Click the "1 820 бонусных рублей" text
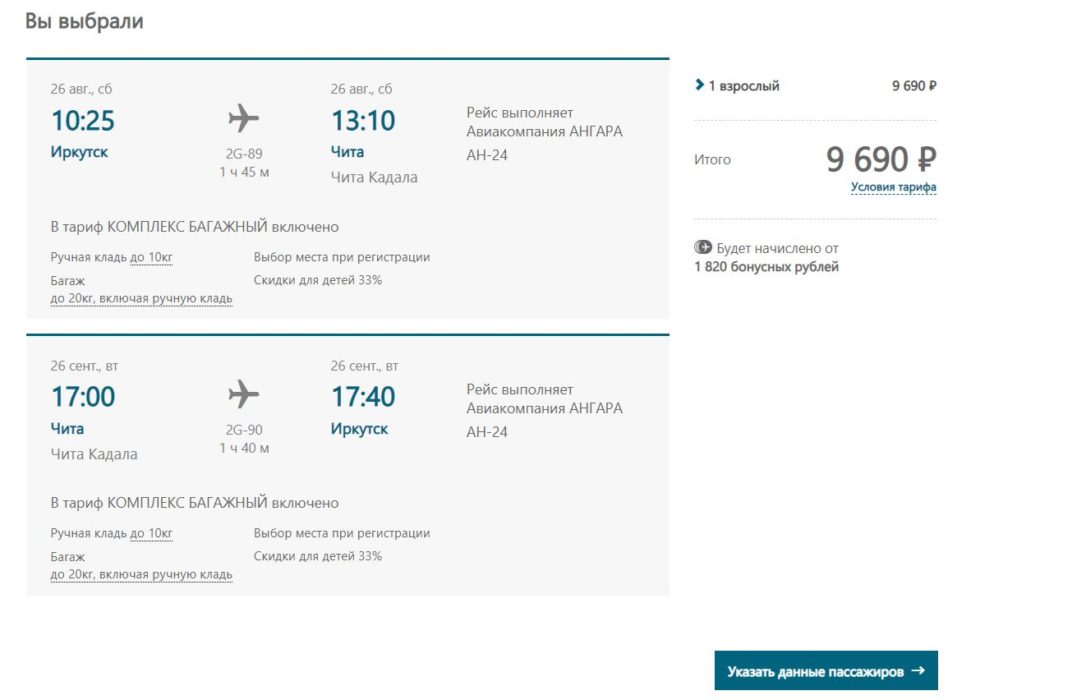 (x=766, y=267)
